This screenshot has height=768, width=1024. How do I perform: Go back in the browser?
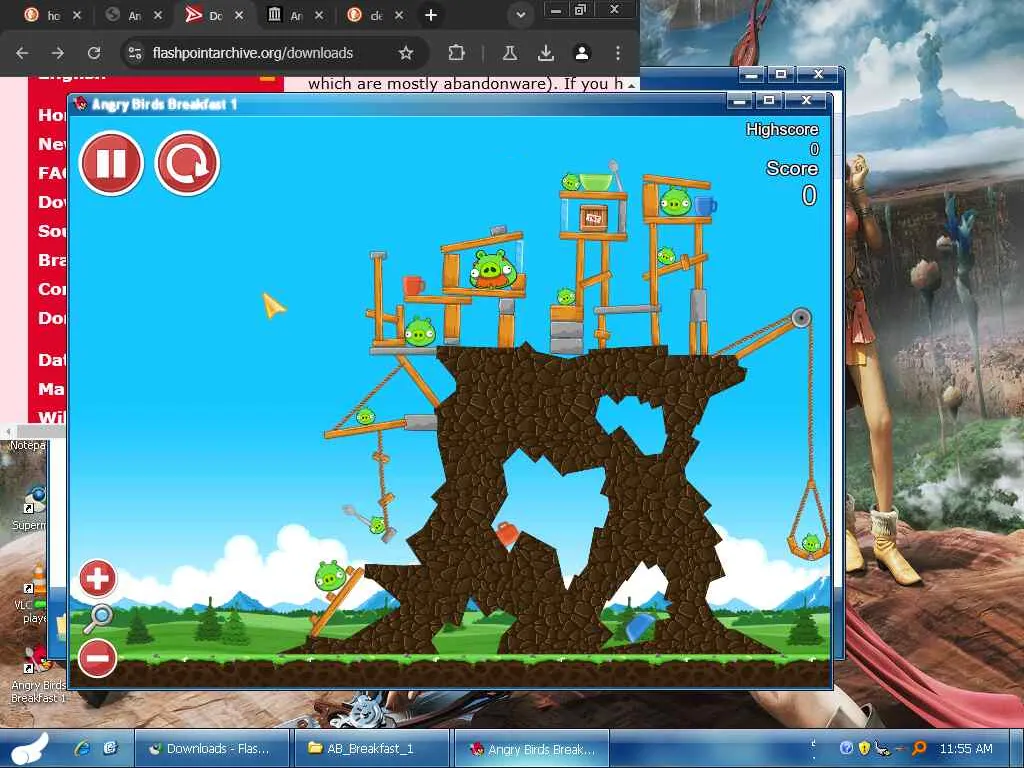[22, 53]
